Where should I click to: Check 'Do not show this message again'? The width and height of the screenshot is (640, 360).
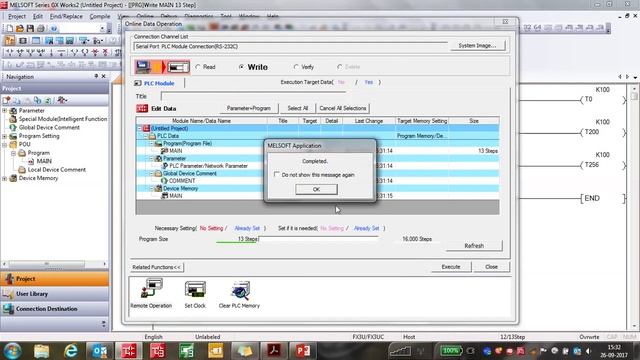[277, 175]
